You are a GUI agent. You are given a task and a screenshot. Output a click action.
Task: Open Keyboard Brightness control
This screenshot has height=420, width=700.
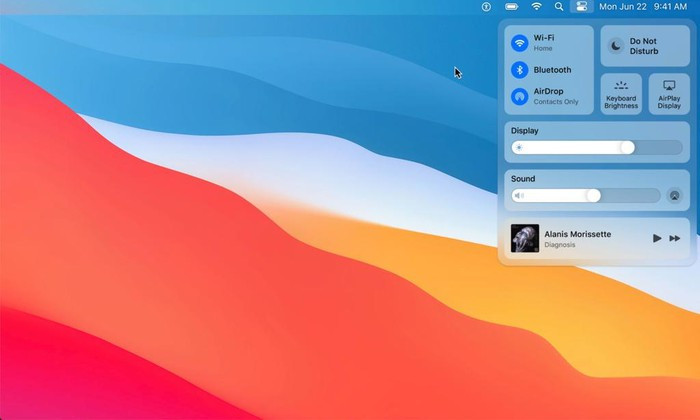click(621, 94)
